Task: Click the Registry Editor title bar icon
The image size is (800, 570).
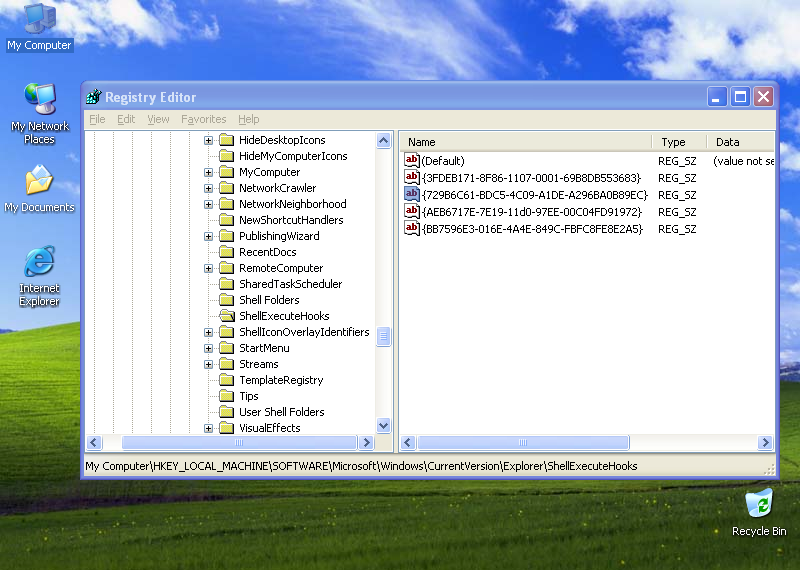Action: point(94,96)
